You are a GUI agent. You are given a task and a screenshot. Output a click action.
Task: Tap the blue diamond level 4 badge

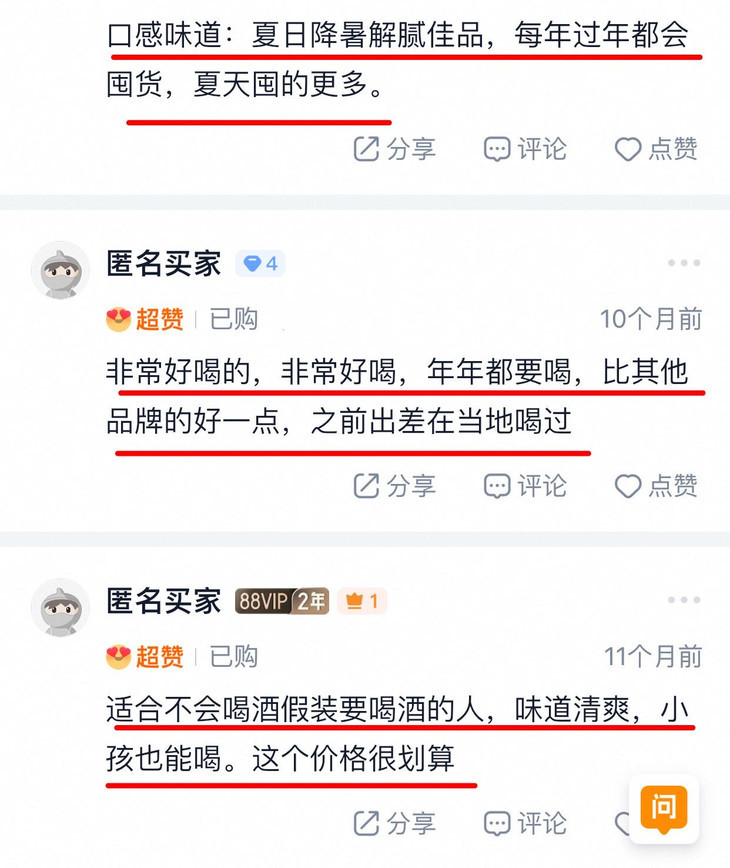tap(261, 264)
